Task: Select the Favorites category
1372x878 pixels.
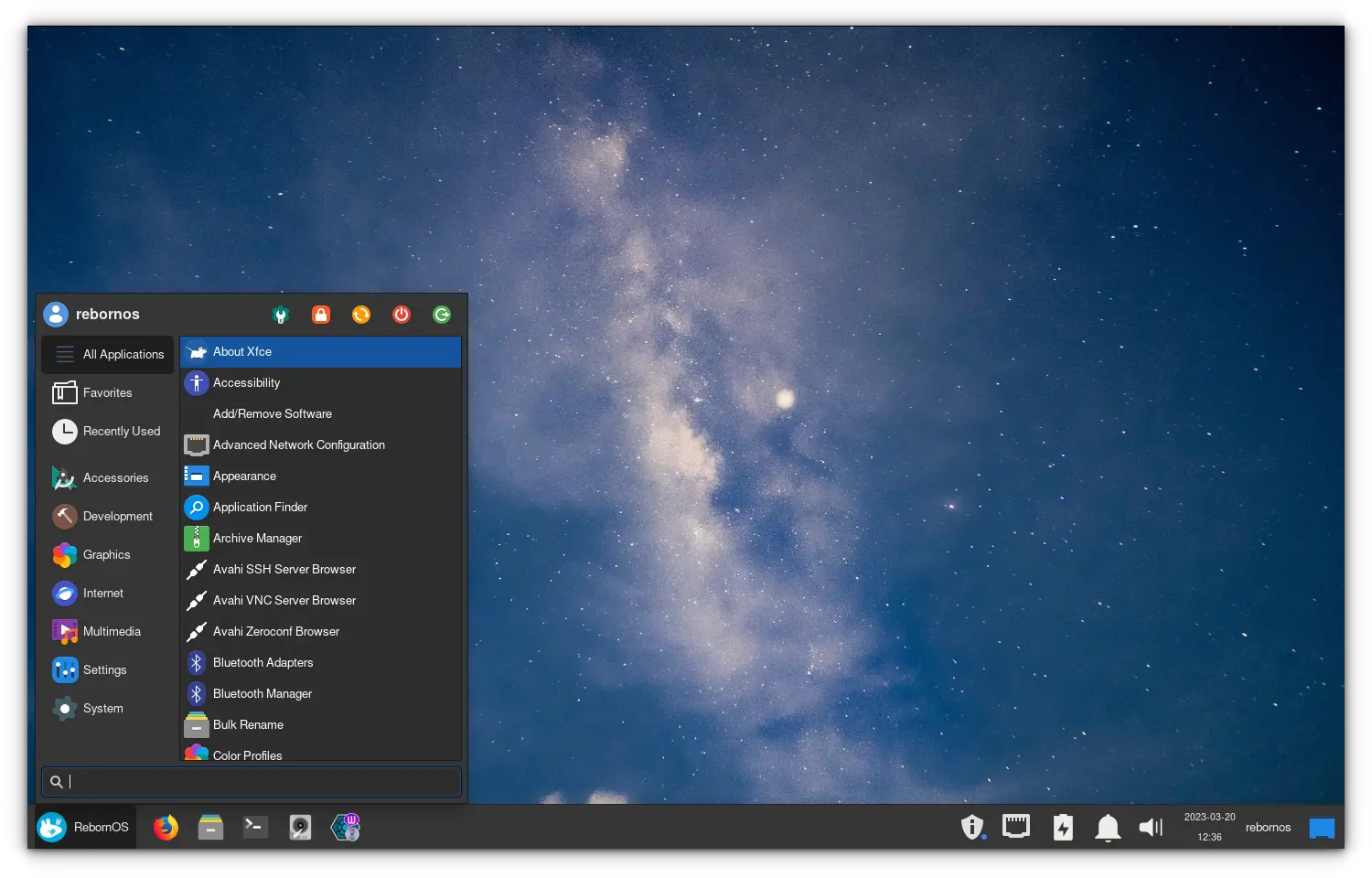Action: point(107,393)
